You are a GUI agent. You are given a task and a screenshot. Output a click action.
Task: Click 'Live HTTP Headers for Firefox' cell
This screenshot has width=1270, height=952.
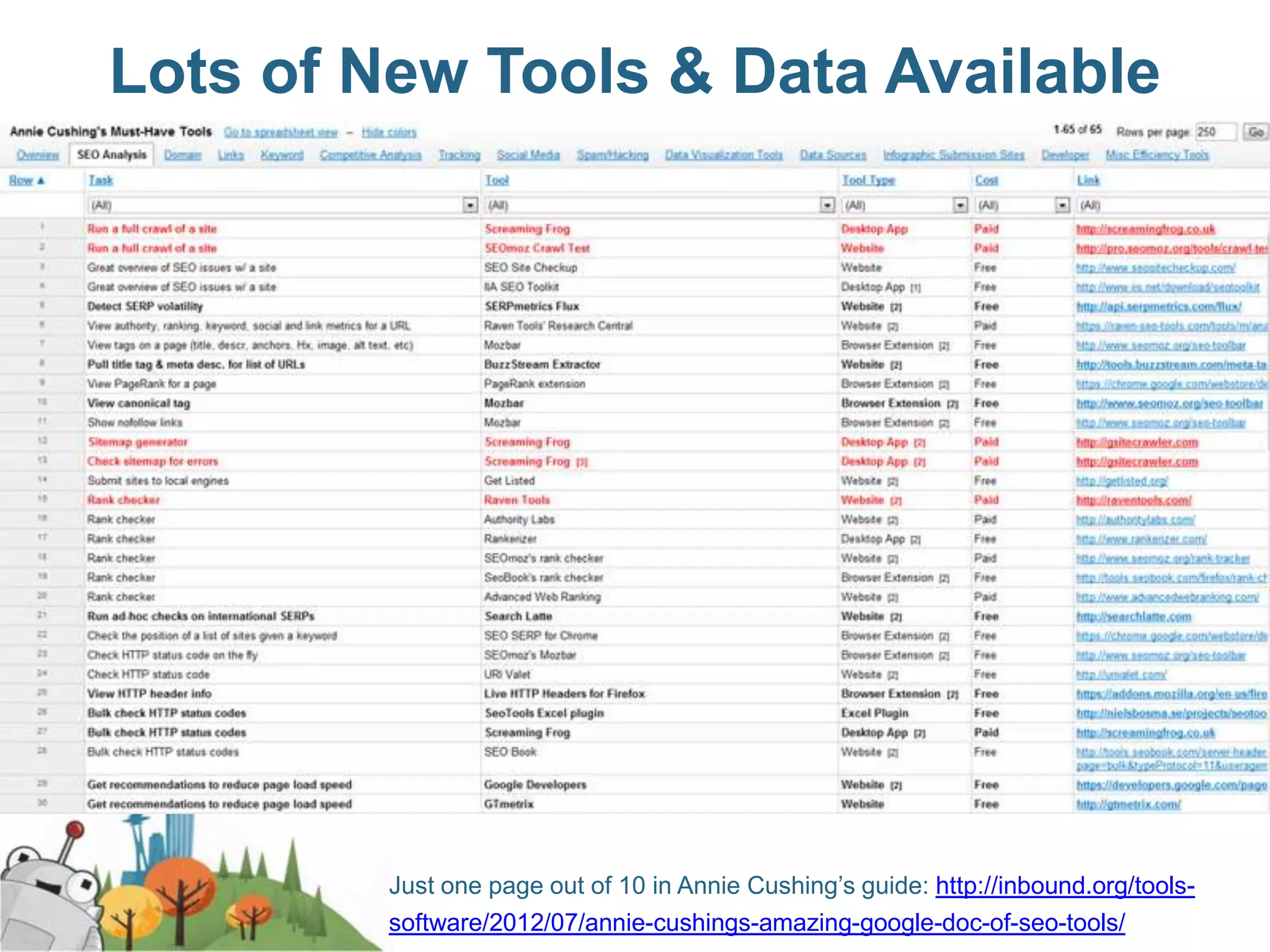(x=565, y=694)
